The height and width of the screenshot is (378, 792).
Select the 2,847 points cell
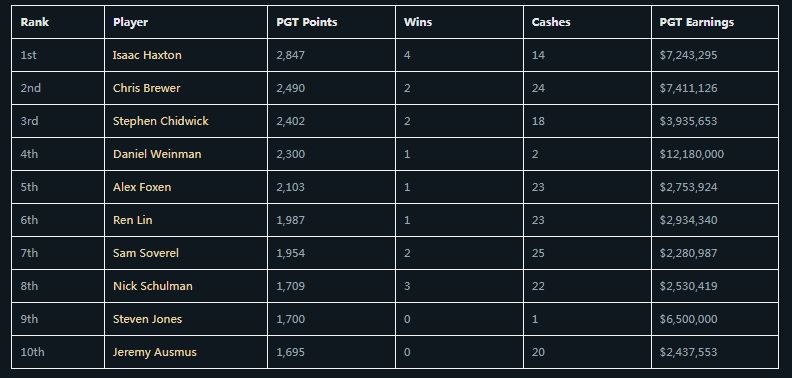[x=290, y=55]
